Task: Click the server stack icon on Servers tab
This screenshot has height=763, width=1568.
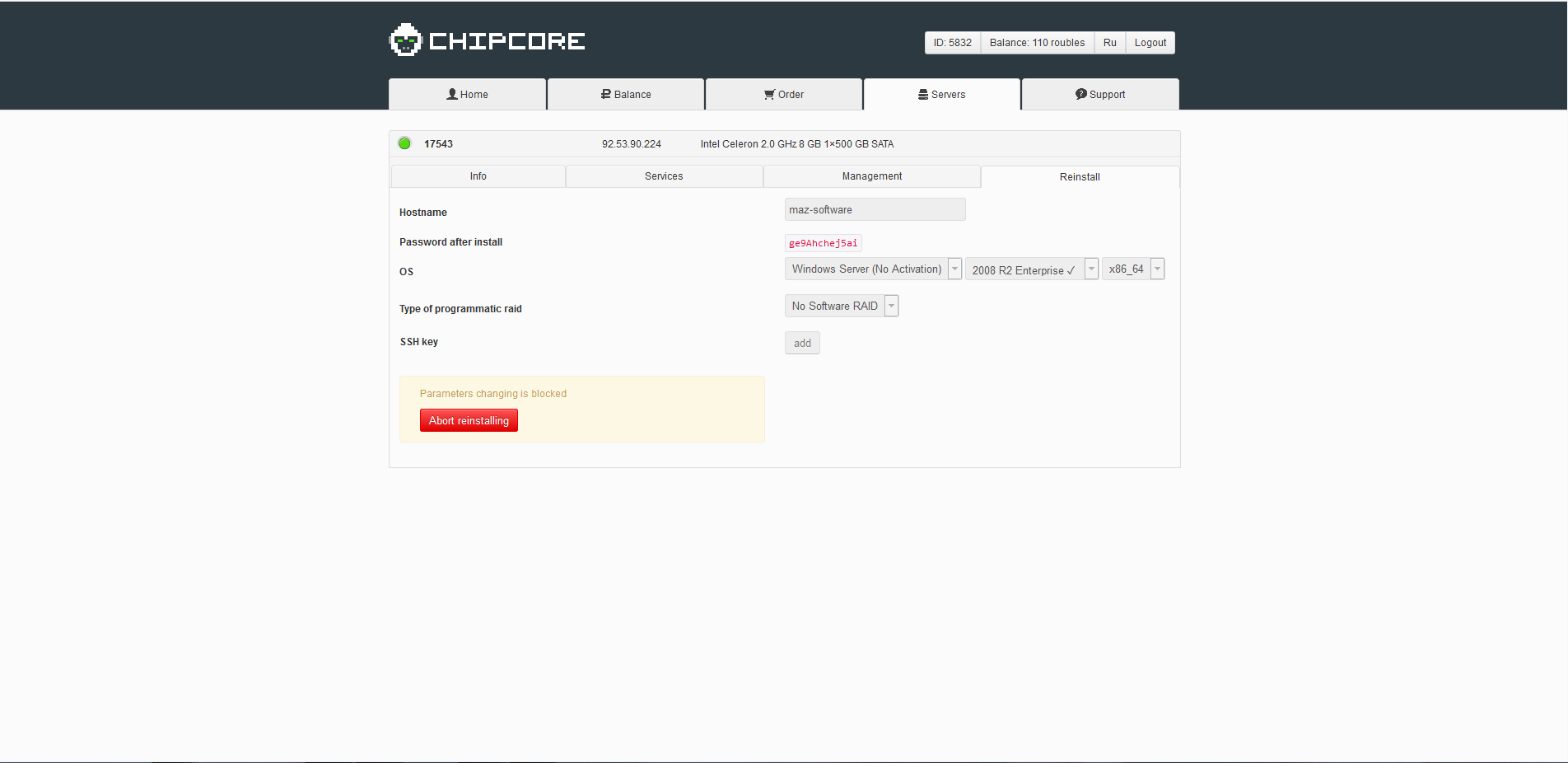Action: [923, 94]
